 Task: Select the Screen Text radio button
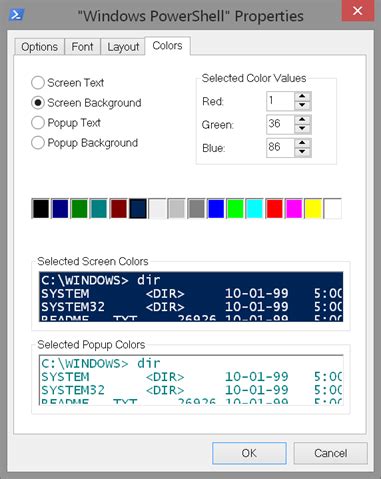[68, 83]
